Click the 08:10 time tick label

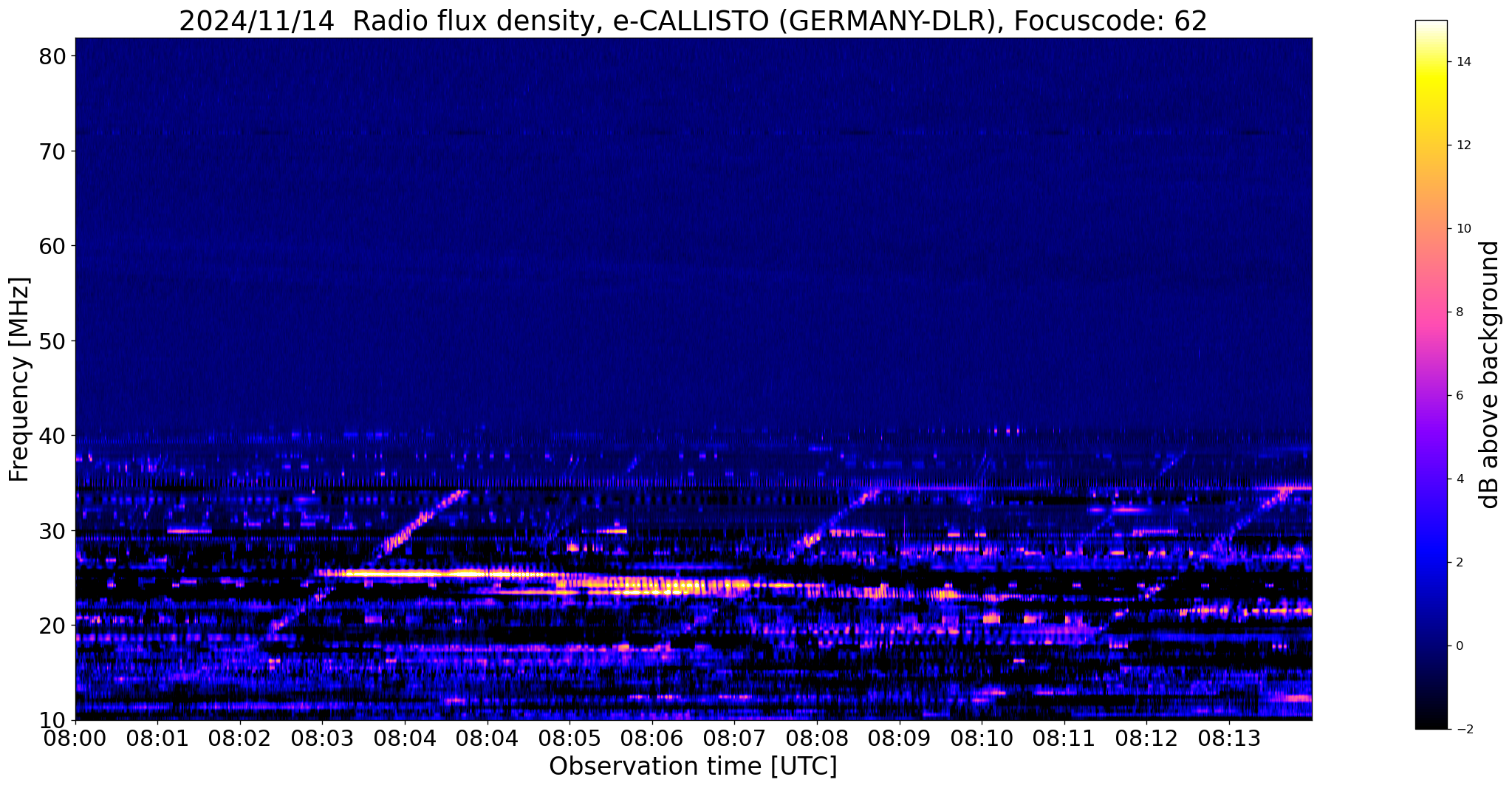pyautogui.click(x=982, y=739)
